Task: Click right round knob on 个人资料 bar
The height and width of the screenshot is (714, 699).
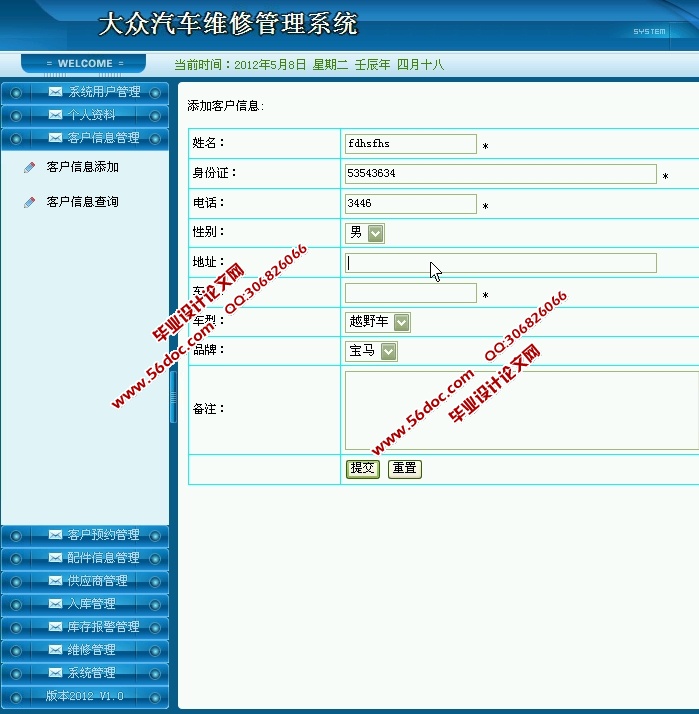Action: [x=155, y=116]
